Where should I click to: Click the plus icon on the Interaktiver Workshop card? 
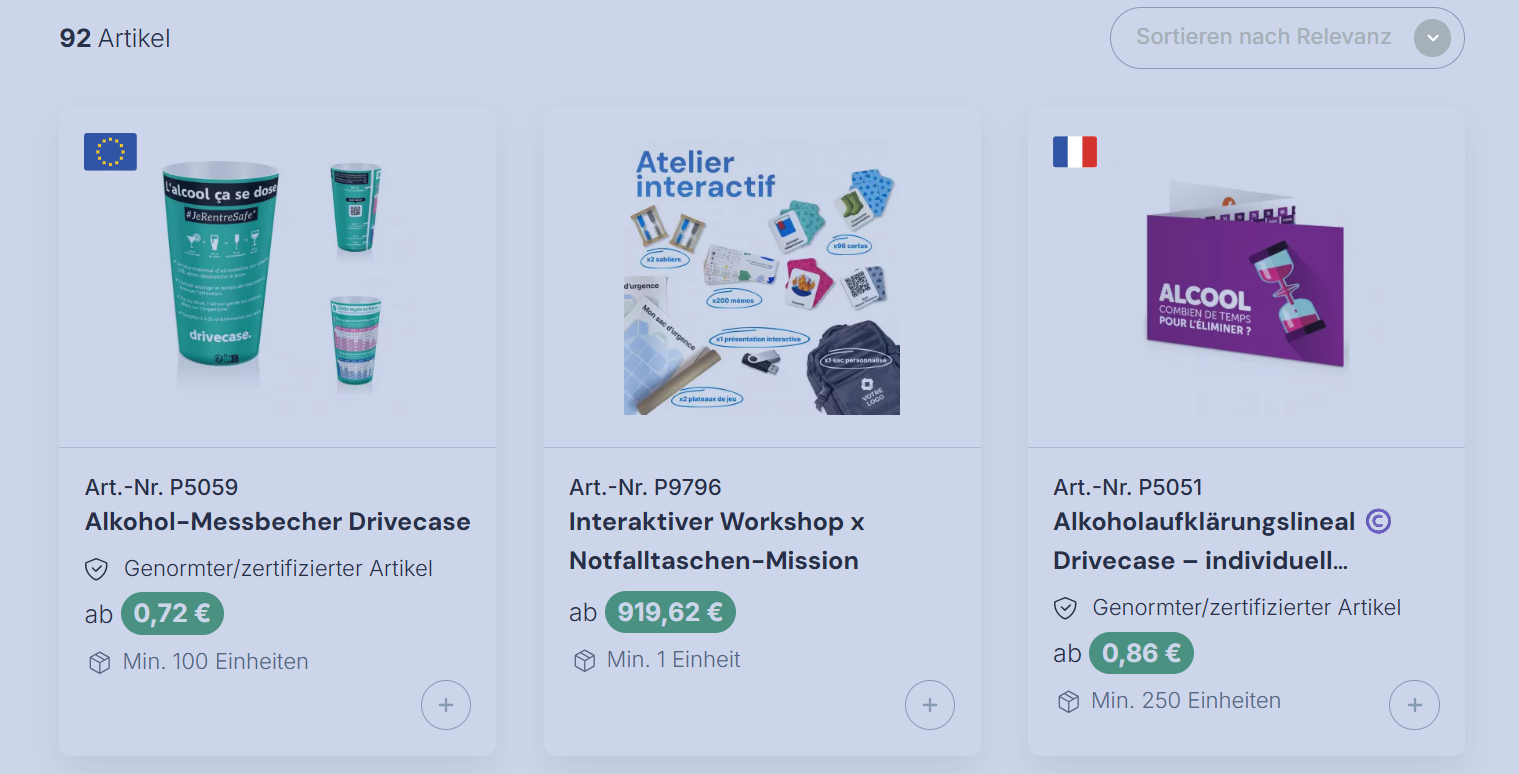click(x=930, y=705)
